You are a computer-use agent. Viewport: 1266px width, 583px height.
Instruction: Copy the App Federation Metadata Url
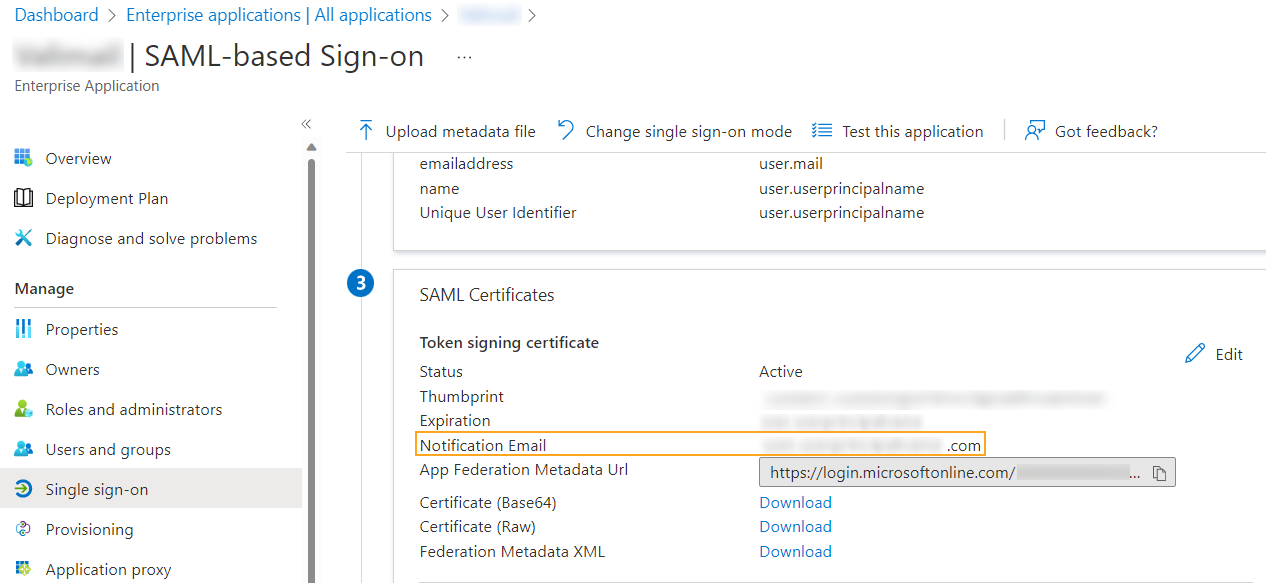click(x=1159, y=471)
